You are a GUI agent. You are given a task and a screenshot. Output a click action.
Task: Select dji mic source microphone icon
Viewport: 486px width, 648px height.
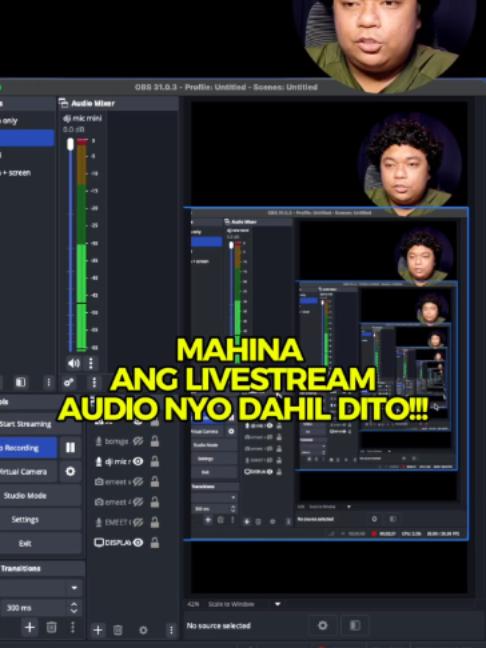pos(99,462)
